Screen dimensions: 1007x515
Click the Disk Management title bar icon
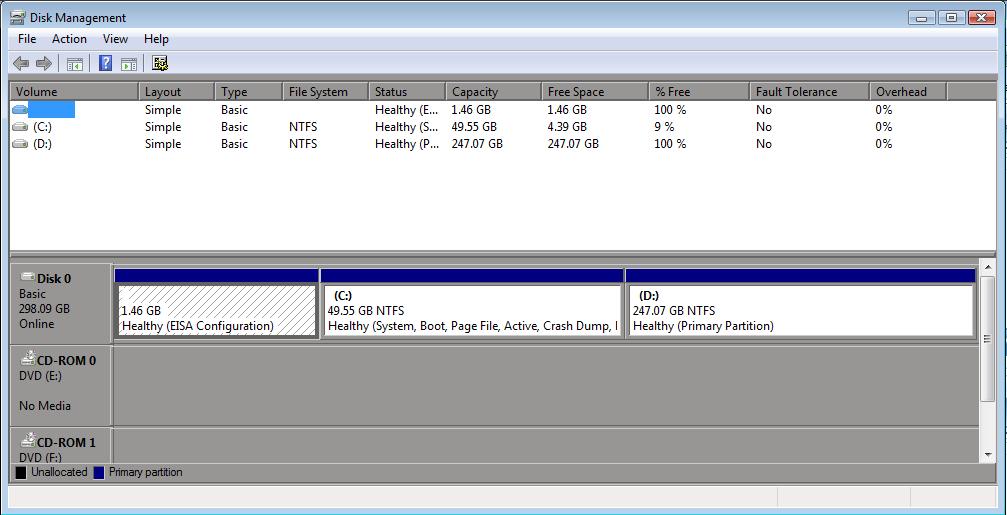click(x=18, y=17)
